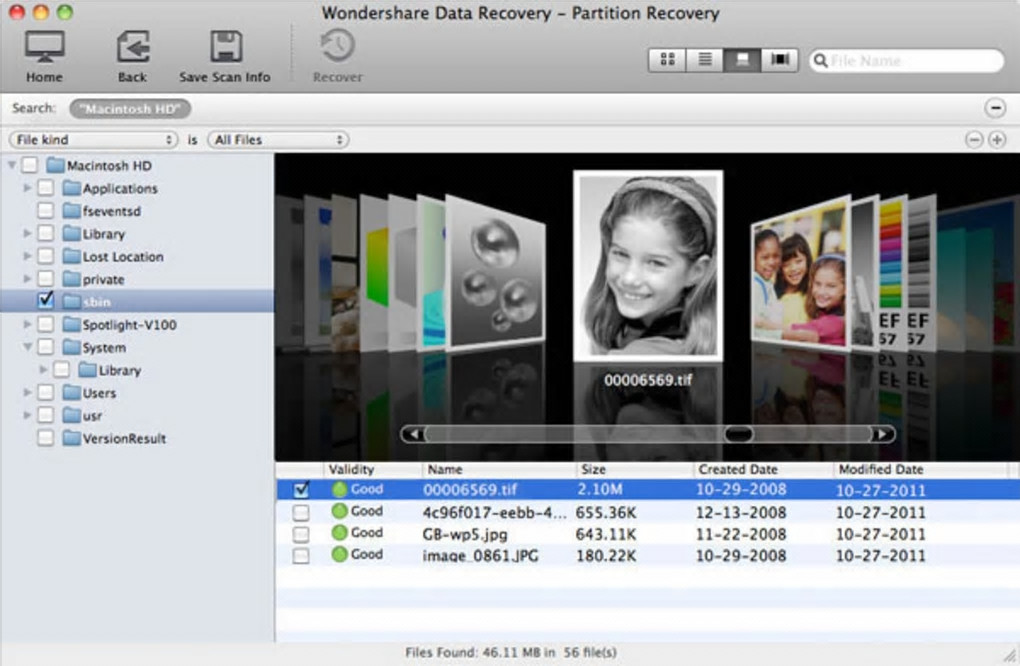
Task: Click the VersionResult folder icon
Action: pos(72,438)
